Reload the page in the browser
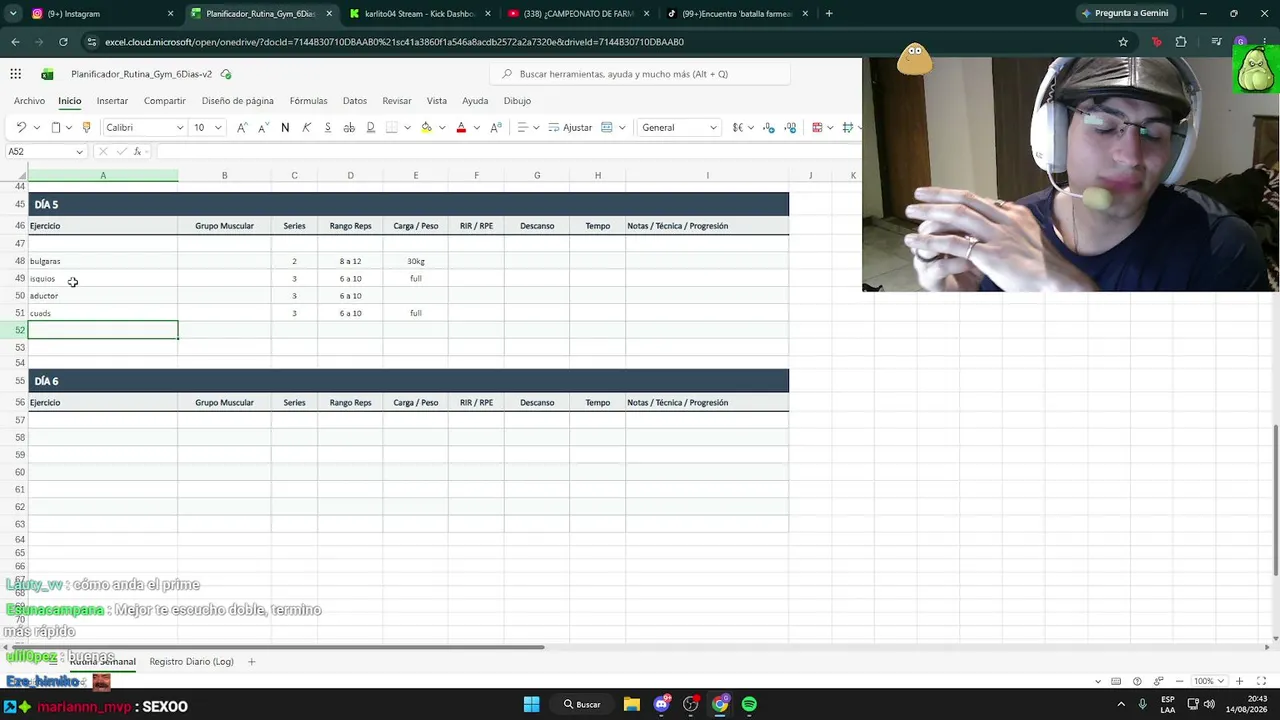This screenshot has height=720, width=1280. coord(63,42)
